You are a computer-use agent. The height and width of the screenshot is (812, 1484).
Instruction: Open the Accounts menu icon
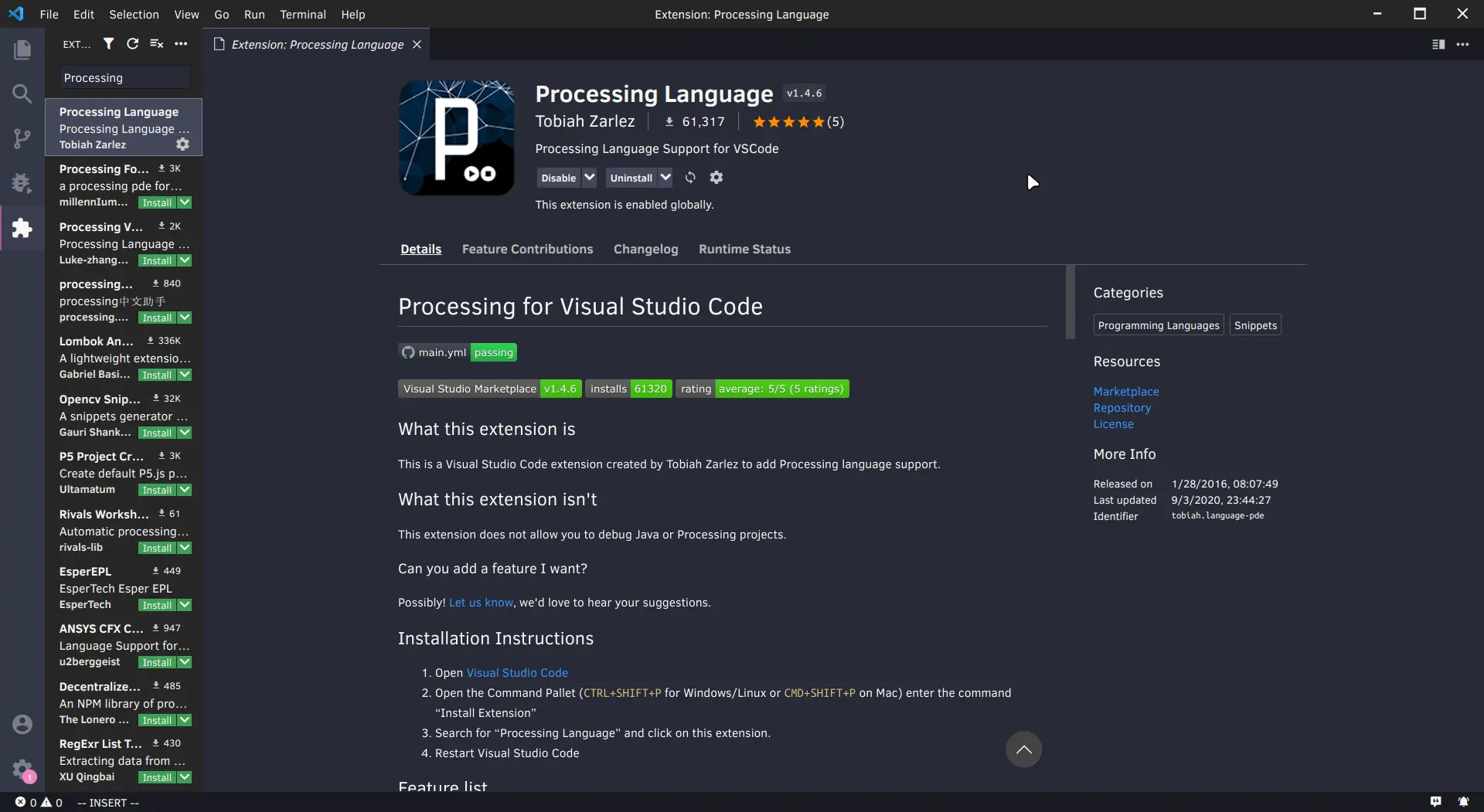[x=22, y=724]
